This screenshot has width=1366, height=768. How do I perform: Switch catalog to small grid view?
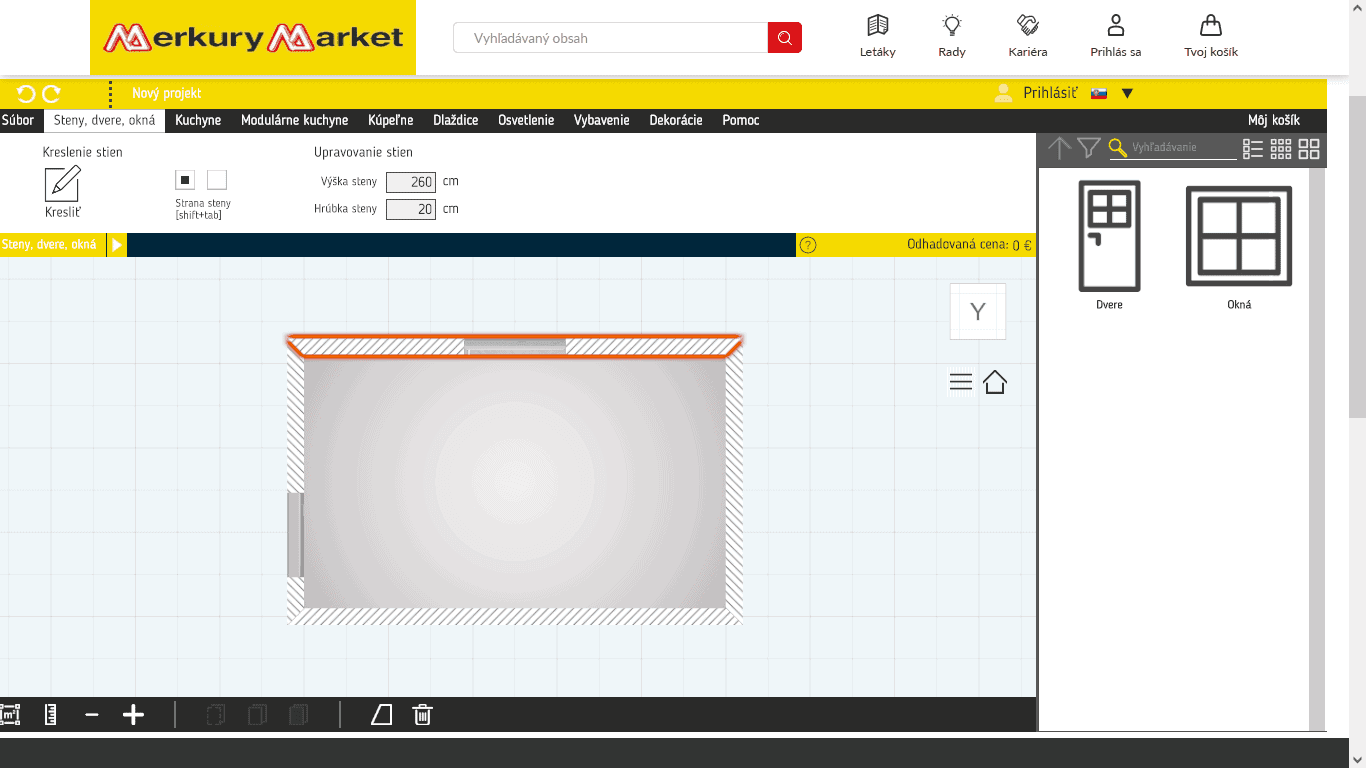1281,149
